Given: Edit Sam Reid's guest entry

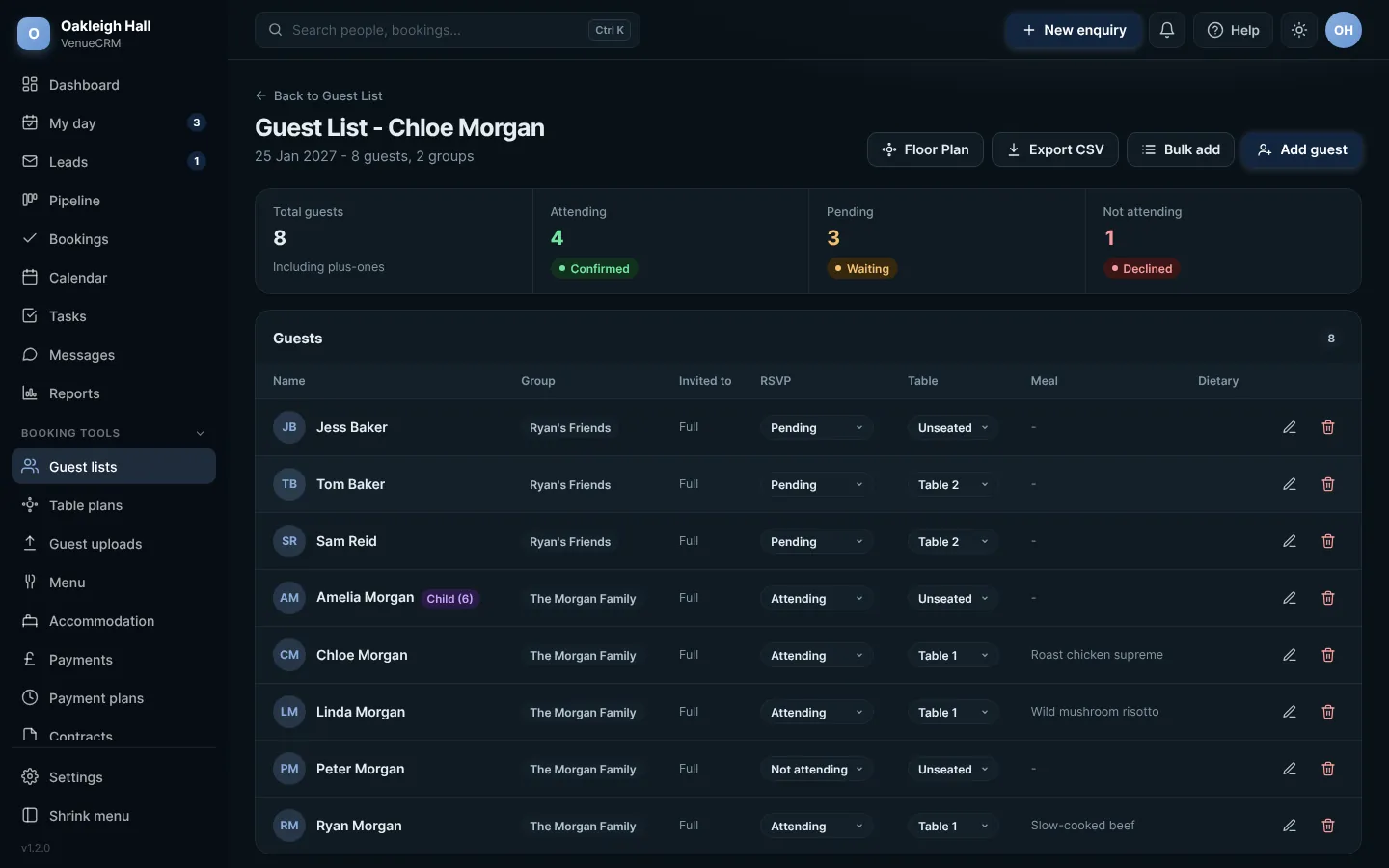Looking at the screenshot, I should [x=1290, y=541].
